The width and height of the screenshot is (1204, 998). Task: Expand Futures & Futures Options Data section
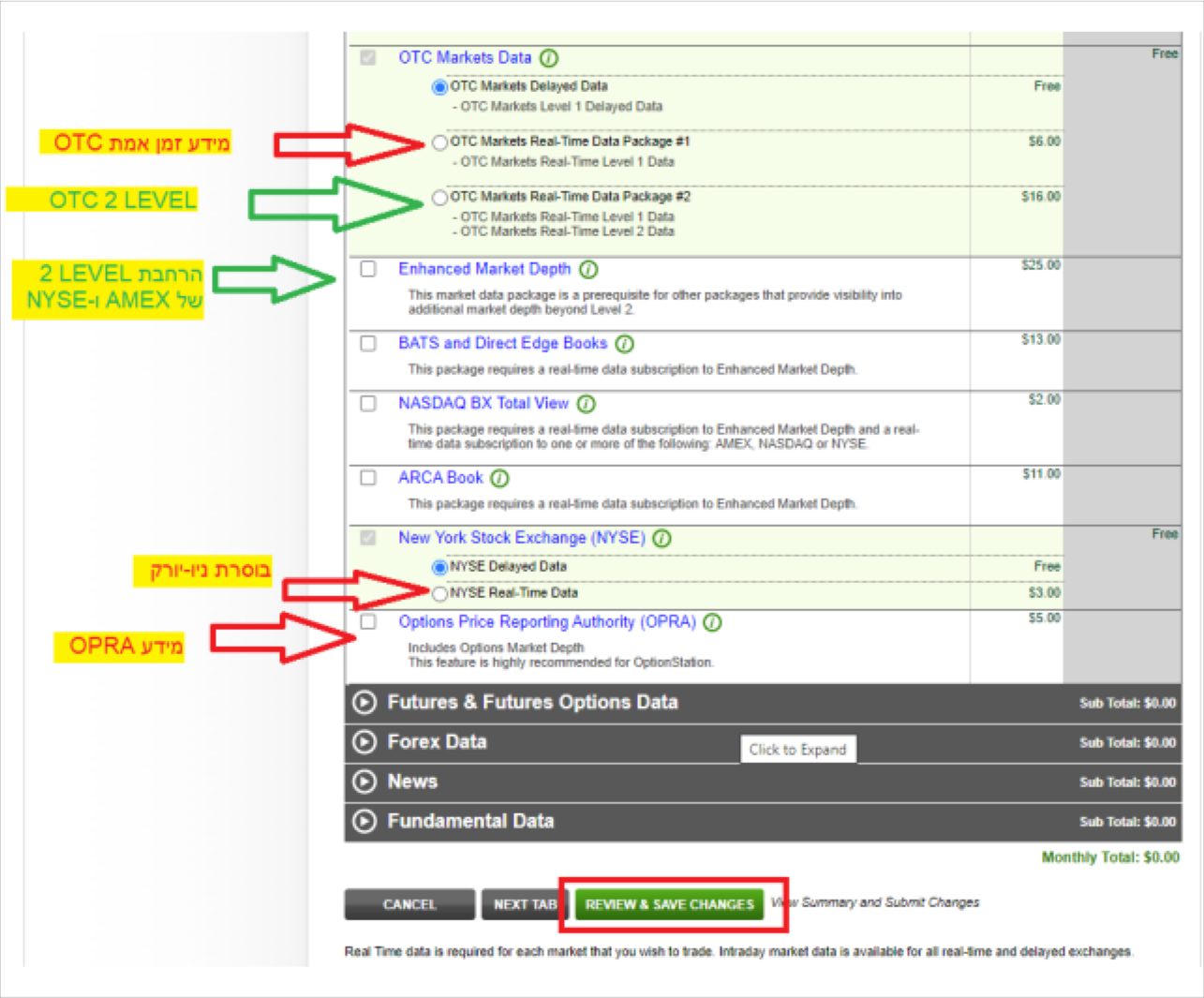click(364, 703)
